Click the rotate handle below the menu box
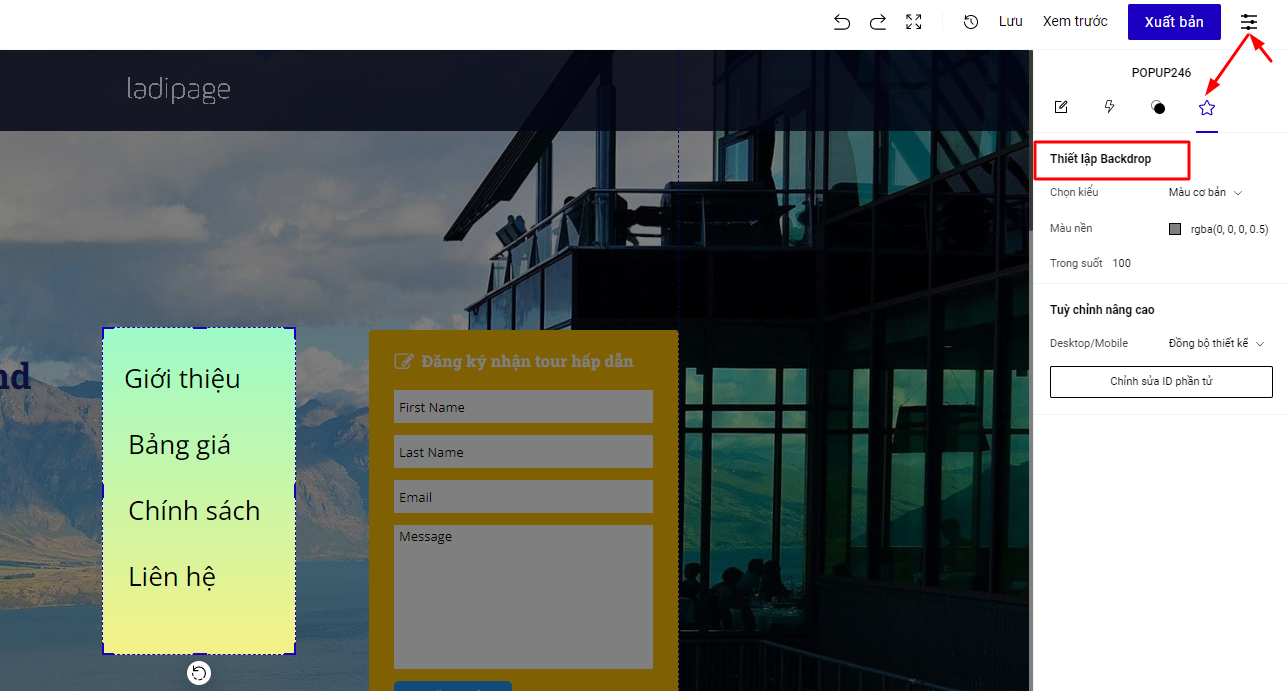 [x=199, y=673]
